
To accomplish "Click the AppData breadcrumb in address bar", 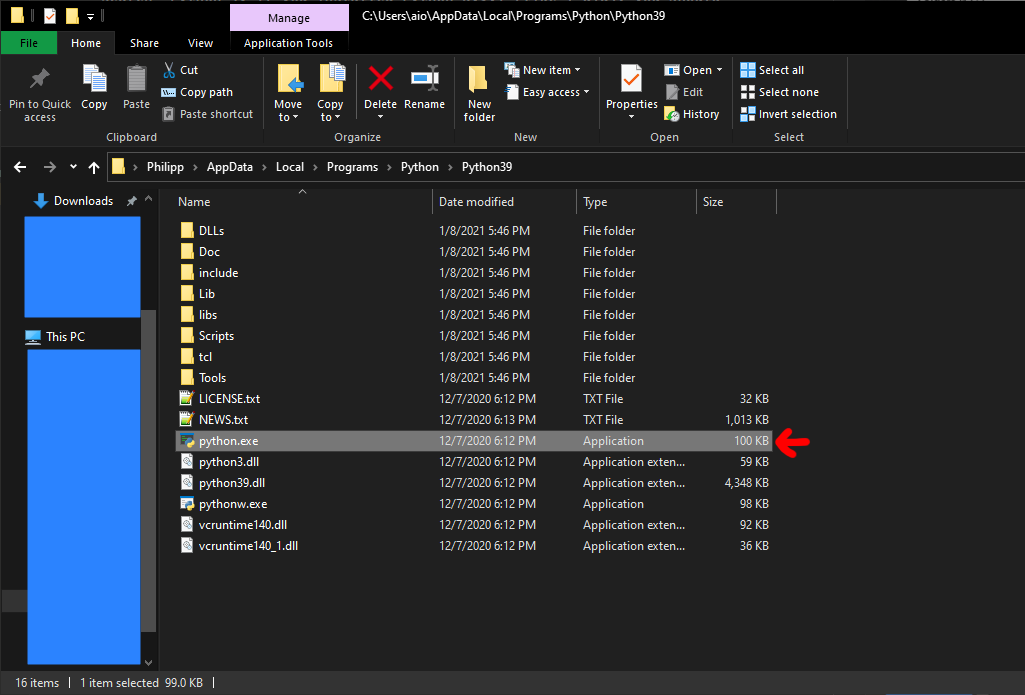I will point(229,167).
